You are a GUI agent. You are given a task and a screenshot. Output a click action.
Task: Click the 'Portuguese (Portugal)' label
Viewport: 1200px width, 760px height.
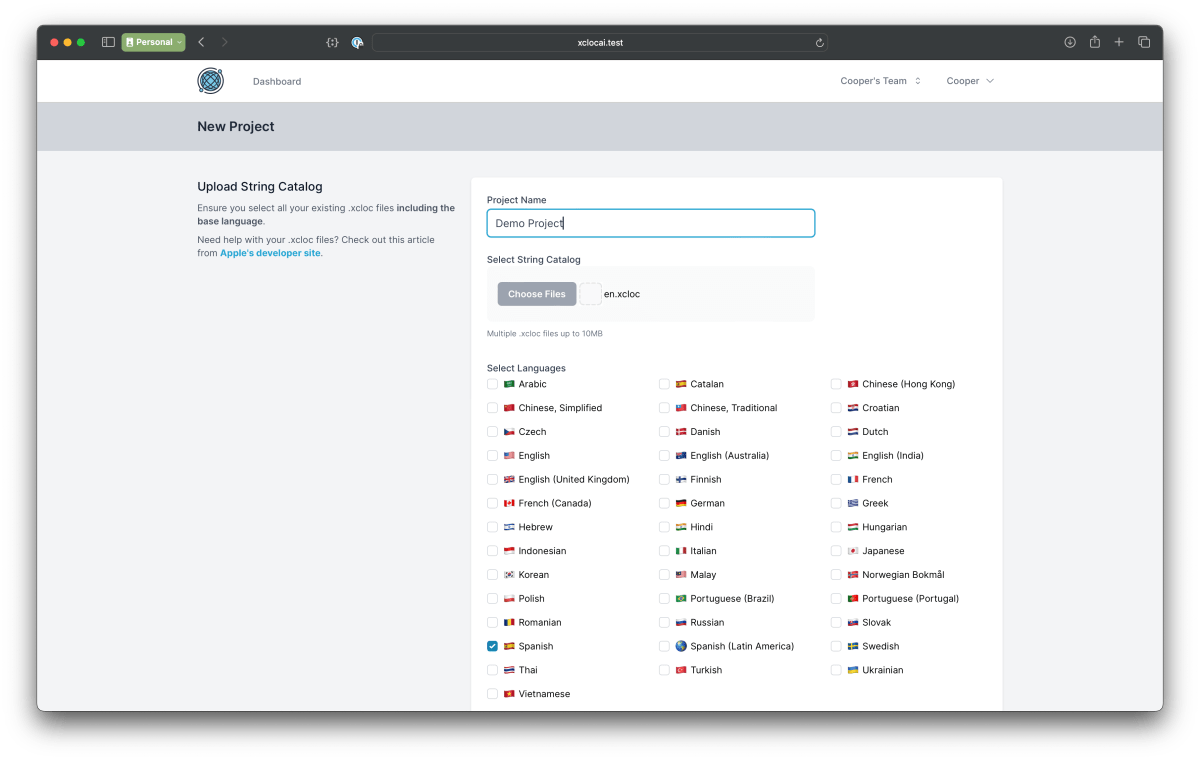click(911, 599)
